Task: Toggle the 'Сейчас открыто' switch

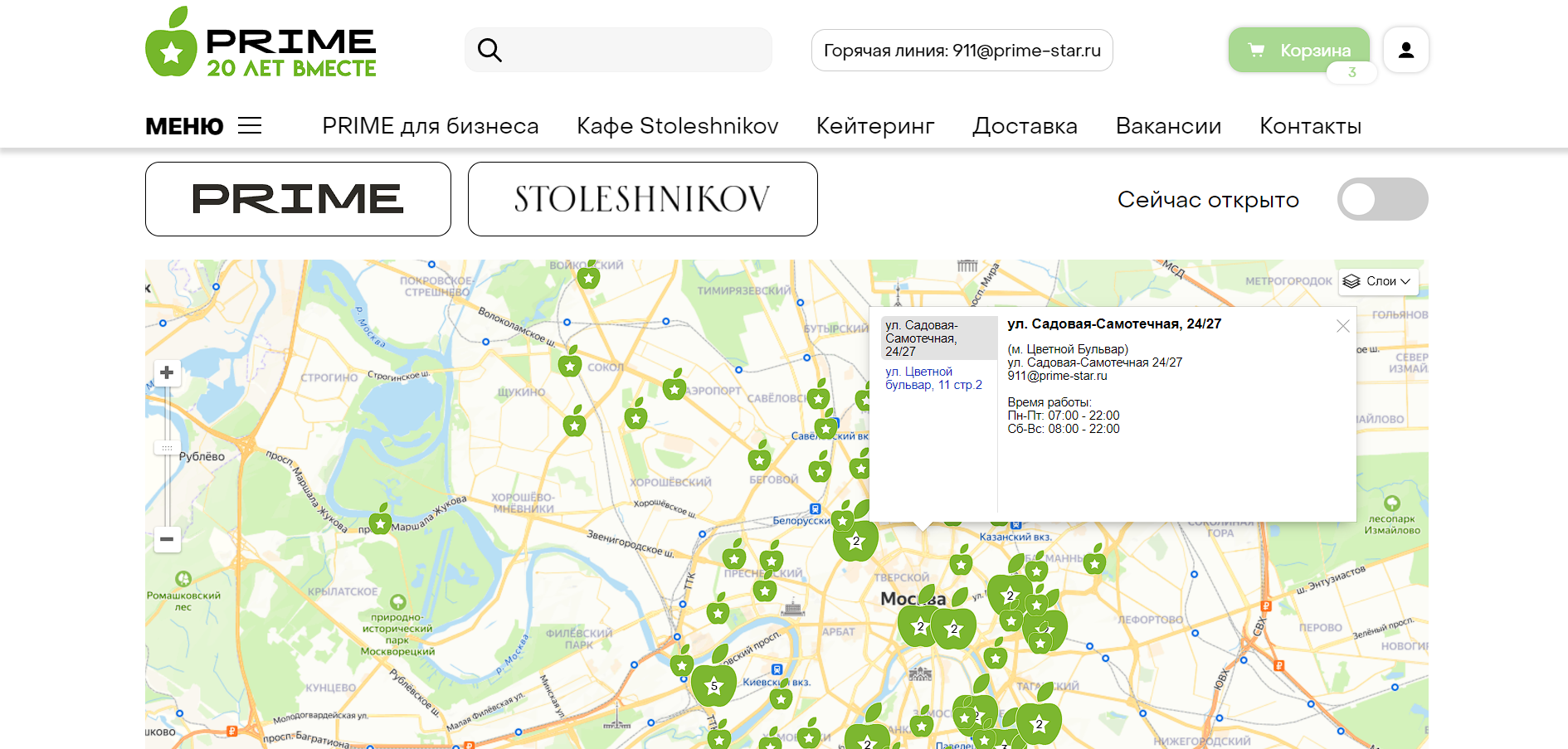Action: pyautogui.click(x=1381, y=199)
